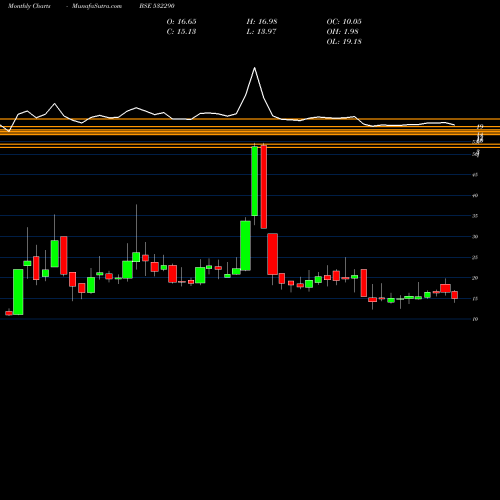Click the price axis label 10

[475, 319]
